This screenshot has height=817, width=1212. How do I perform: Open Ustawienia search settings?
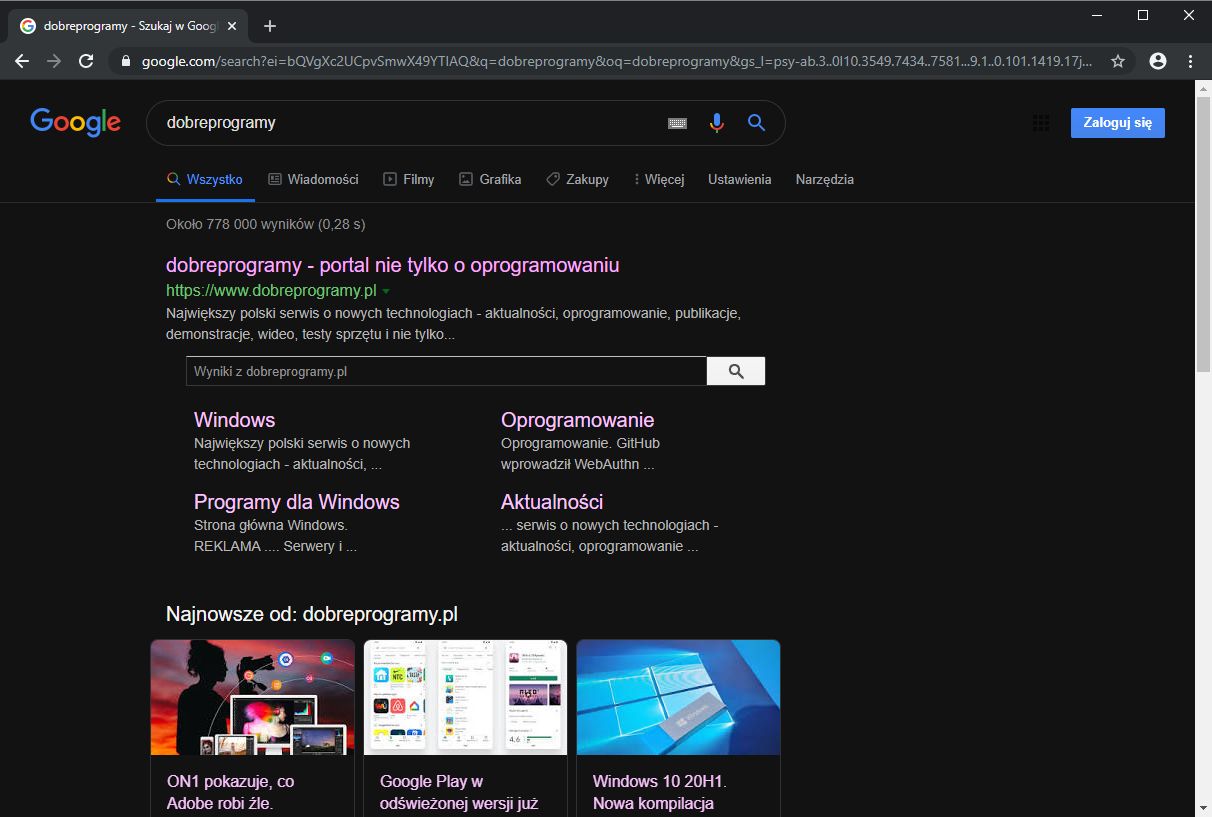(740, 179)
